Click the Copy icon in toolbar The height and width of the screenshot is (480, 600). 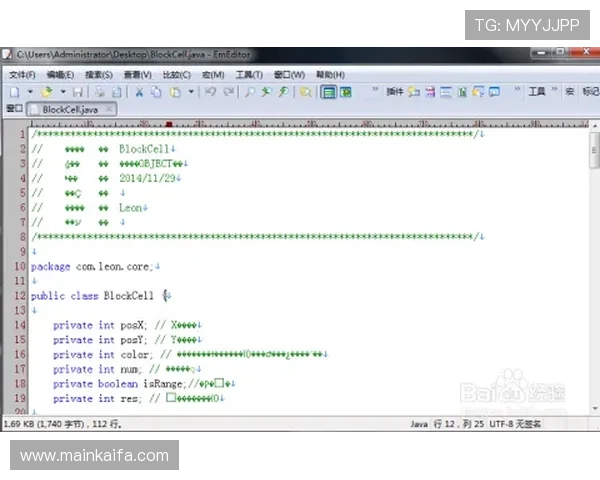pyautogui.click(x=157, y=91)
